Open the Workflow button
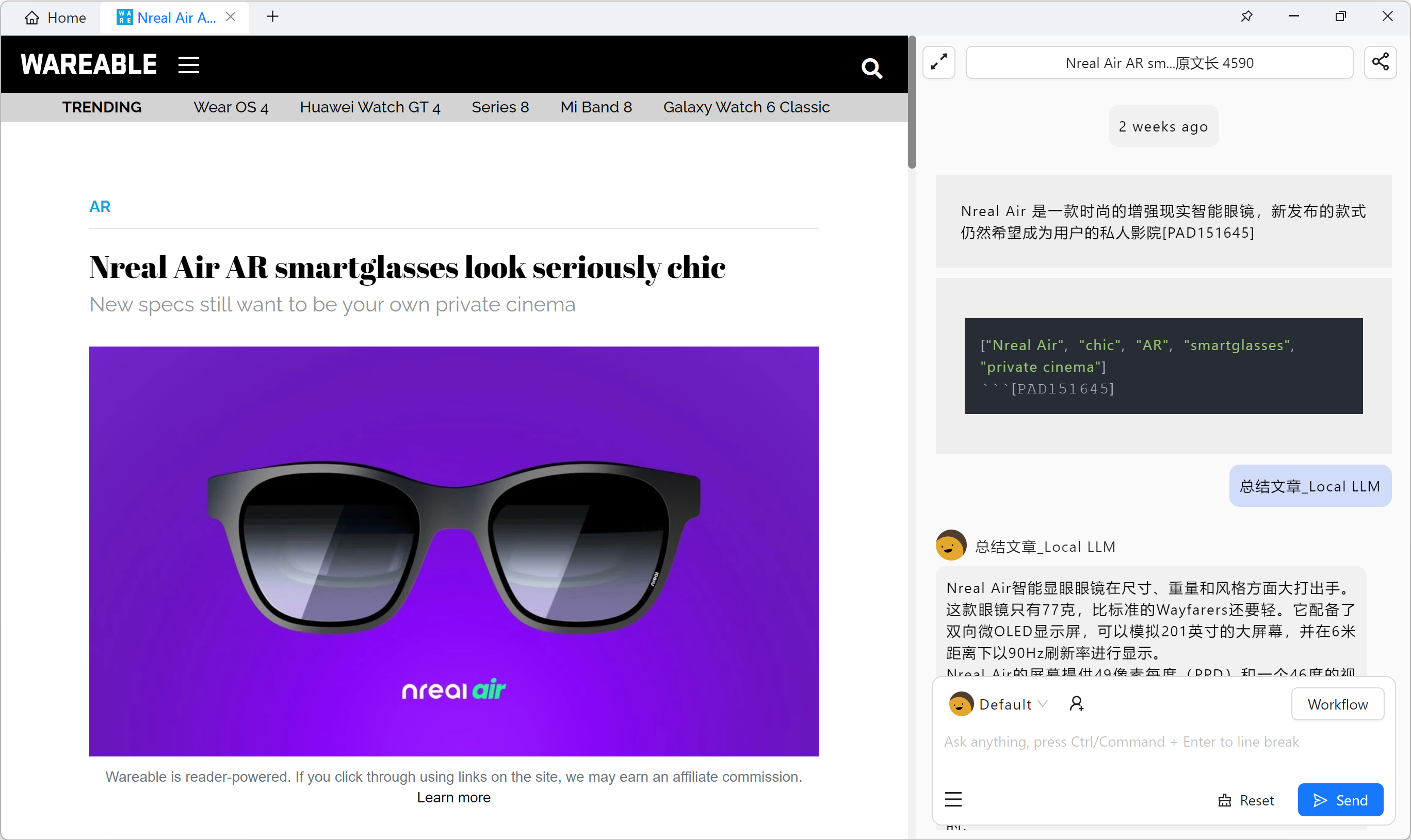 (x=1337, y=704)
